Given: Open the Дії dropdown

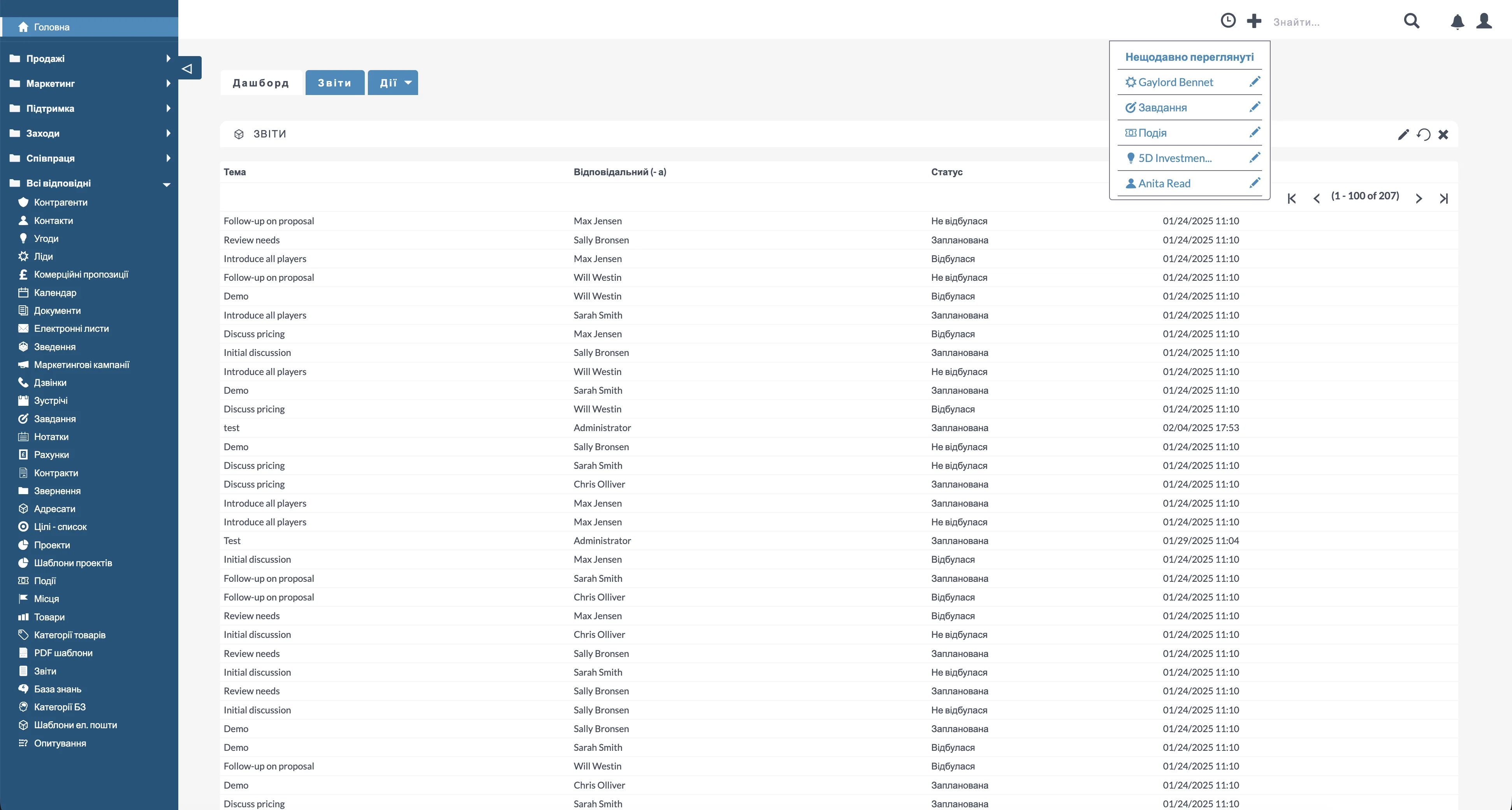Looking at the screenshot, I should 393,83.
